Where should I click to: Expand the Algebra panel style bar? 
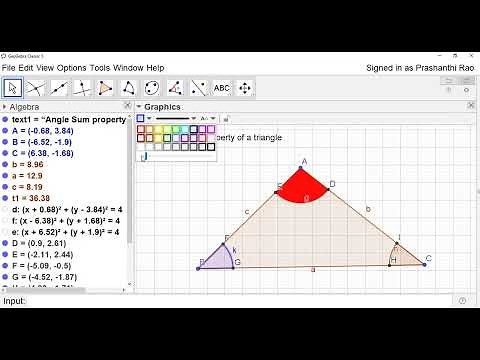click(x=4, y=107)
